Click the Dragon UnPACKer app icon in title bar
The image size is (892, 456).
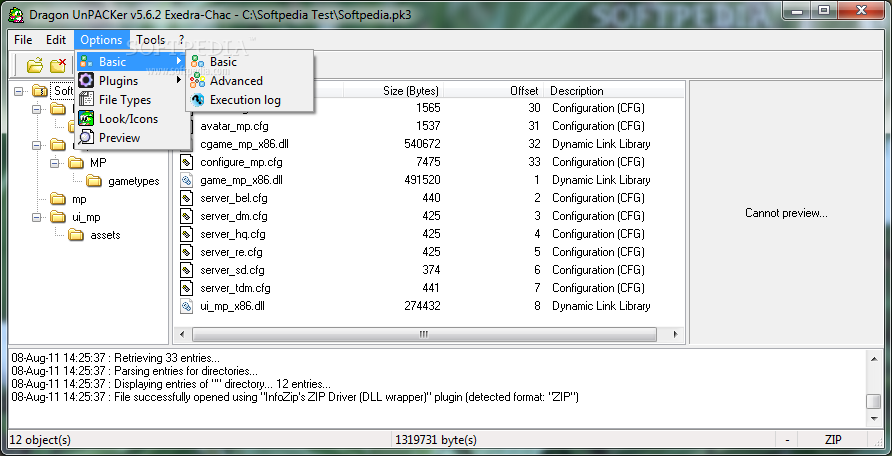point(17,15)
